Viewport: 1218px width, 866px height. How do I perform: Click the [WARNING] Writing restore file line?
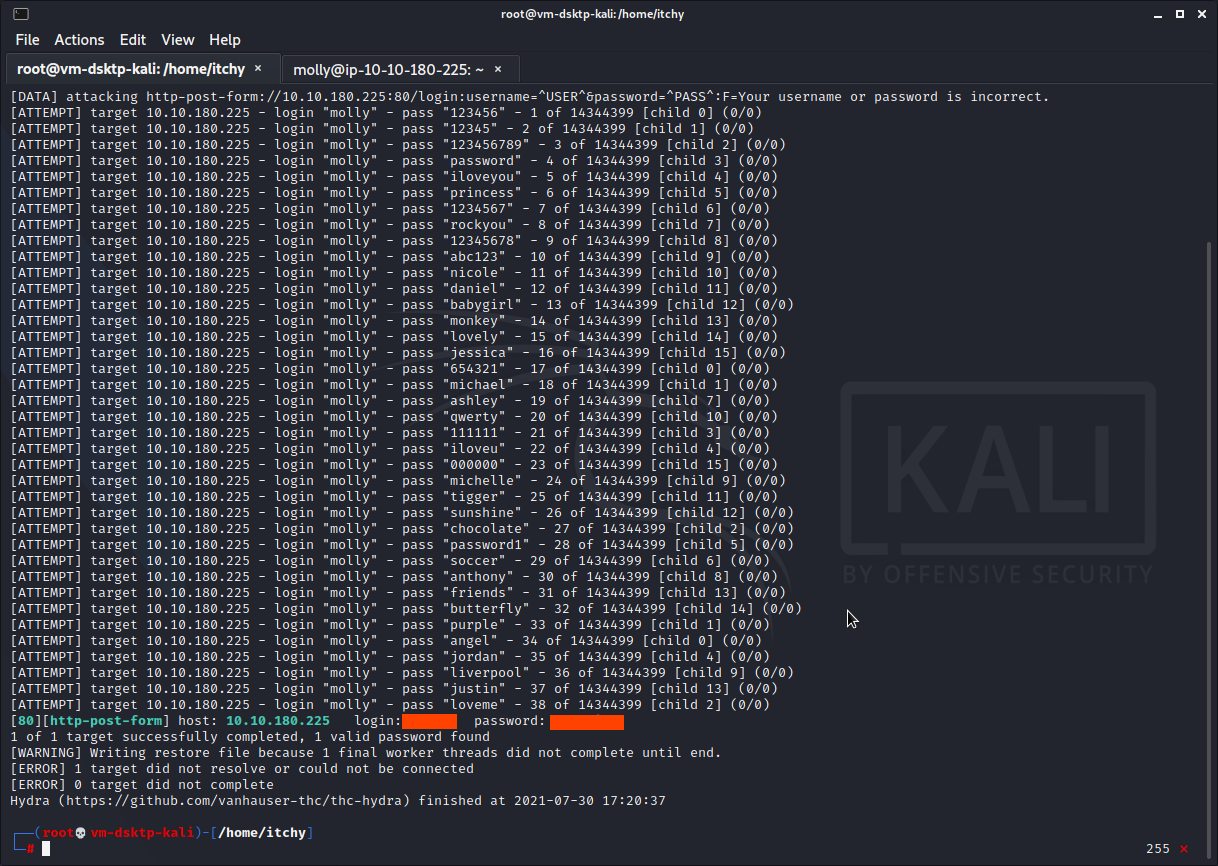pyautogui.click(x=366, y=753)
